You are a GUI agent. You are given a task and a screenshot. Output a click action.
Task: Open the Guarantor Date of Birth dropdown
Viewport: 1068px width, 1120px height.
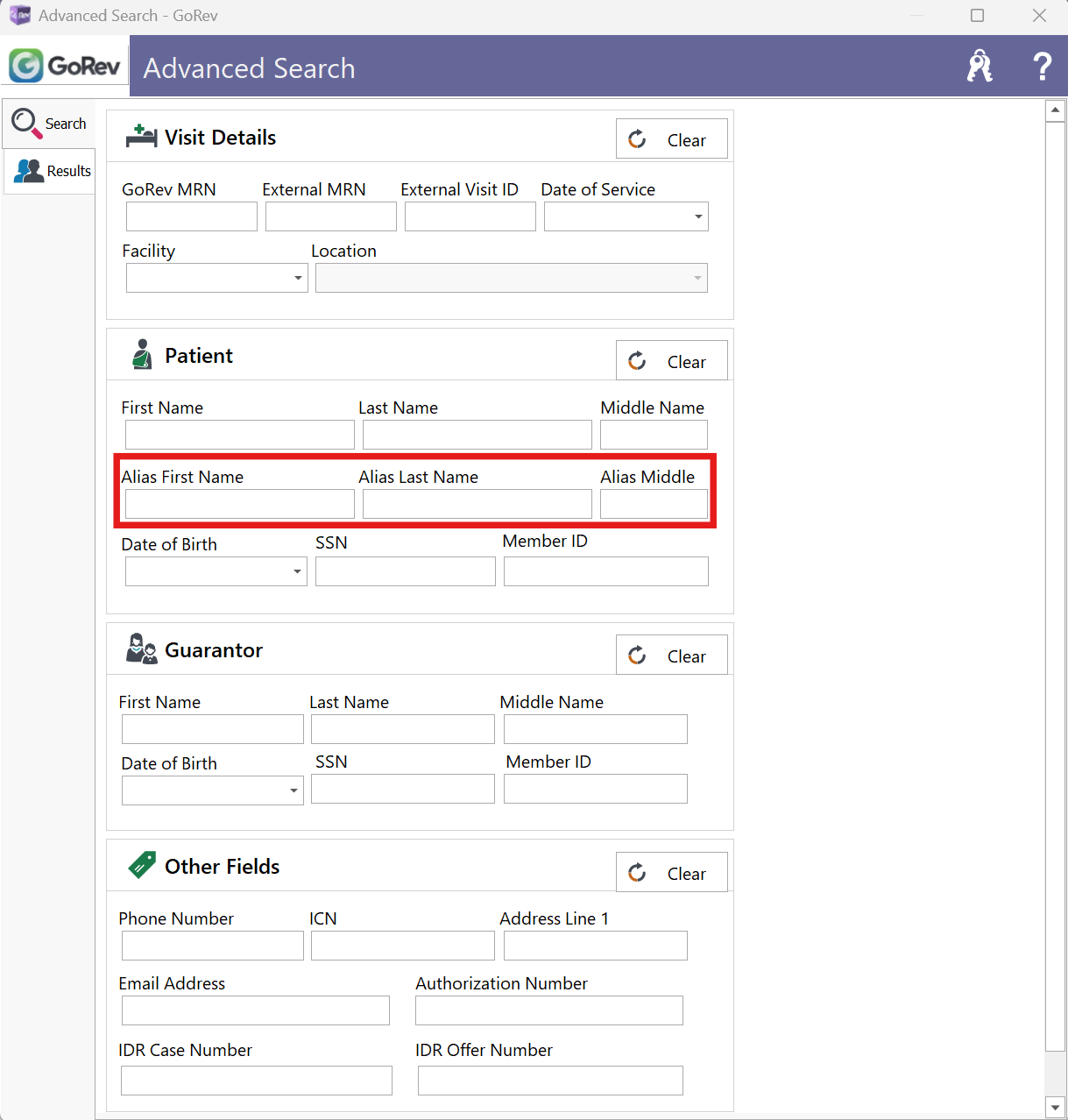click(294, 790)
